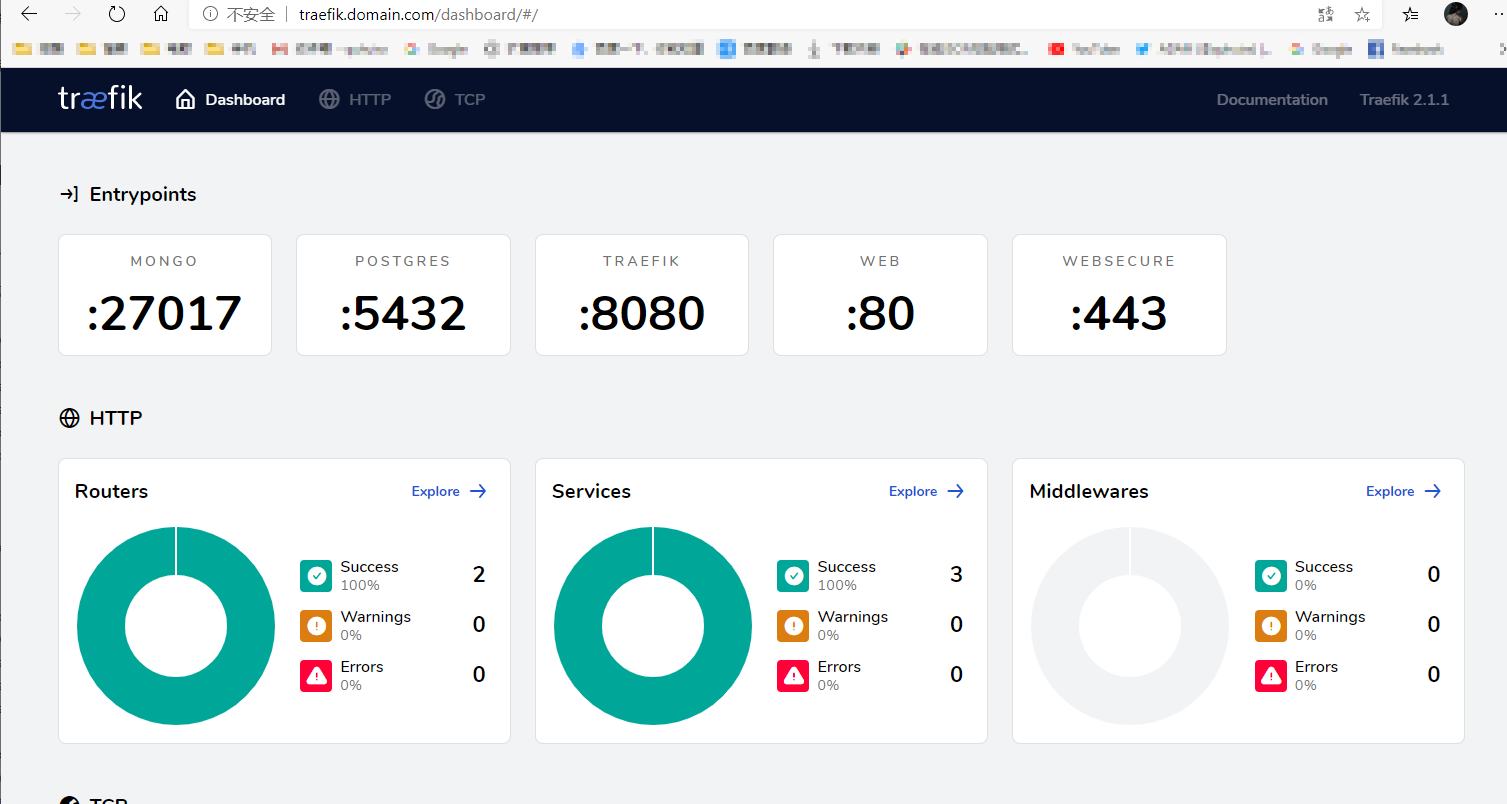
Task: Click the site info insecure icon
Action: (x=210, y=14)
